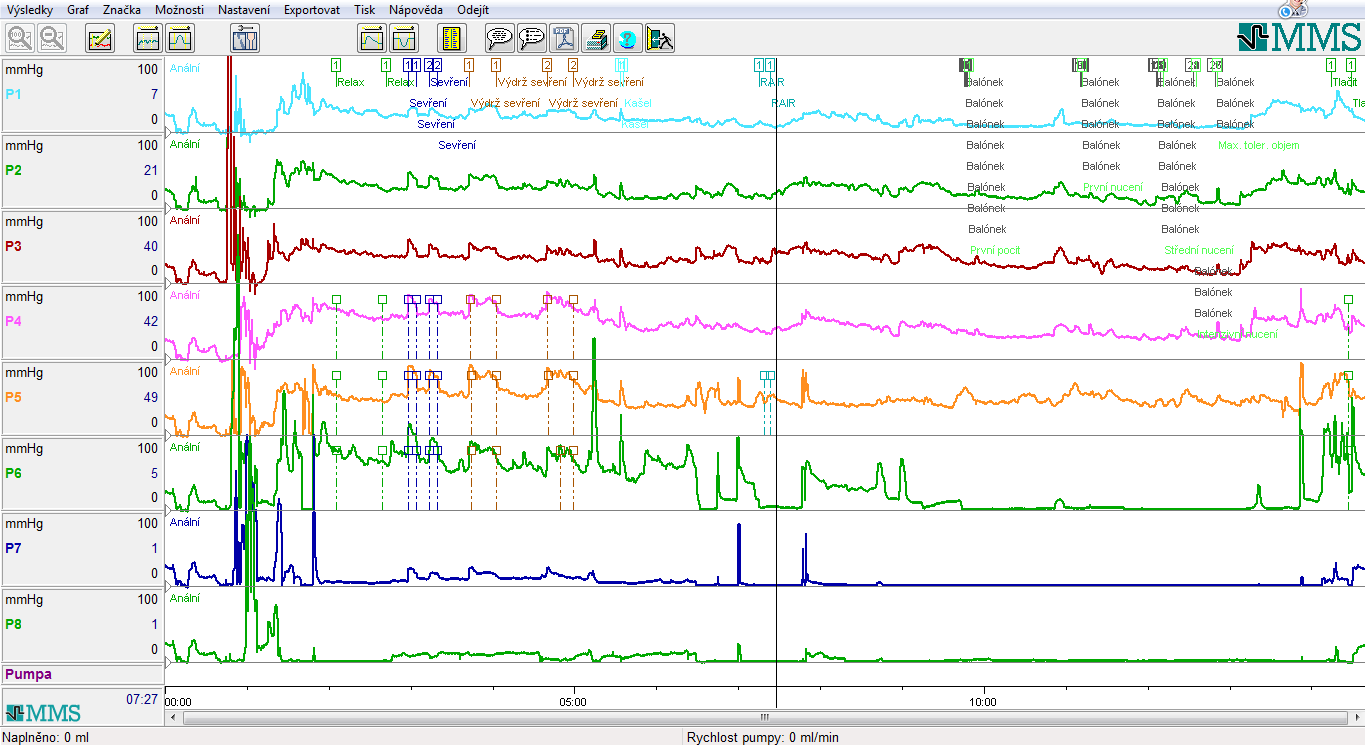Click the horizontal scrollbar thumb
The image size is (1365, 745).
click(765, 717)
